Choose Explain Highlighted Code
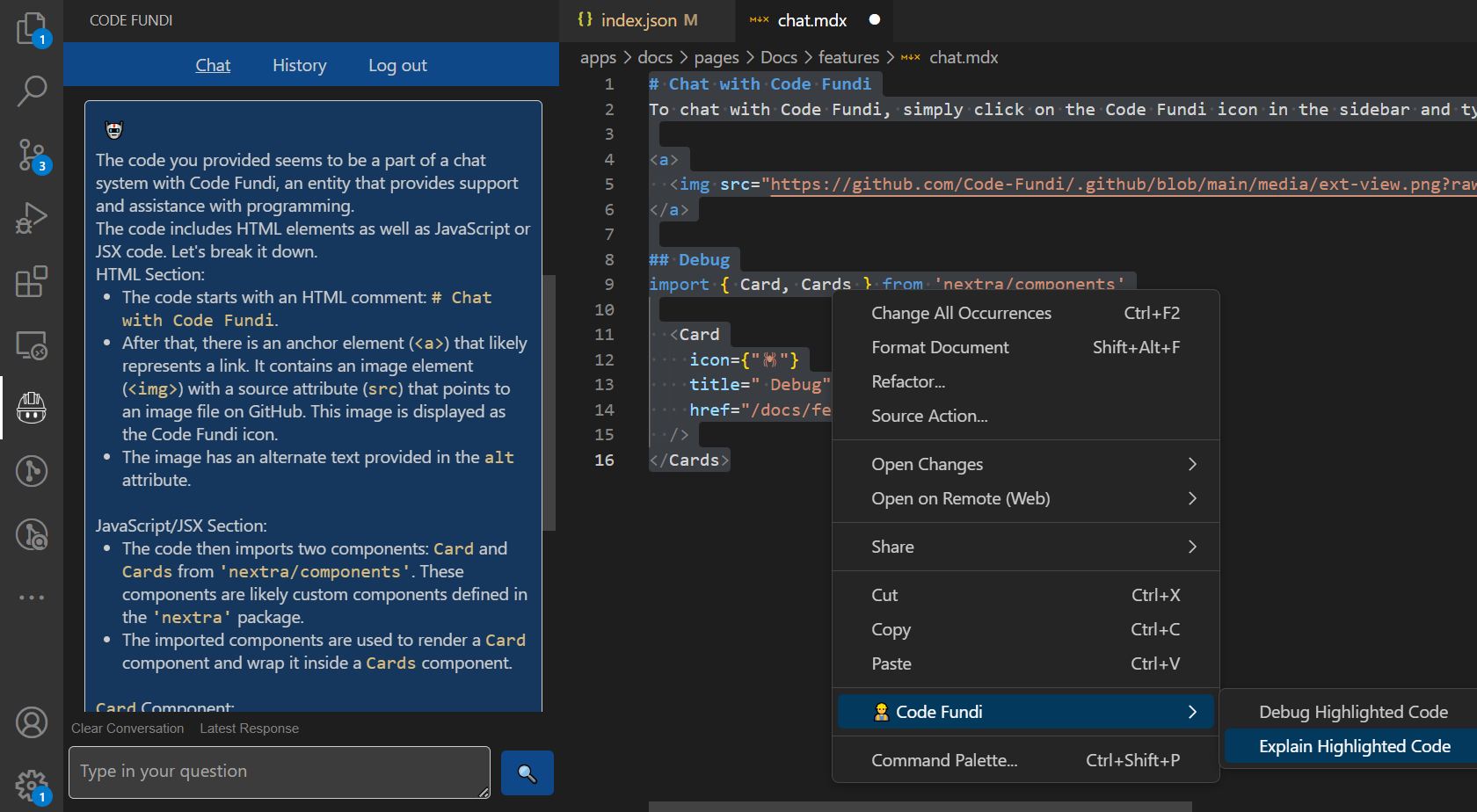1477x812 pixels. pyautogui.click(x=1353, y=746)
